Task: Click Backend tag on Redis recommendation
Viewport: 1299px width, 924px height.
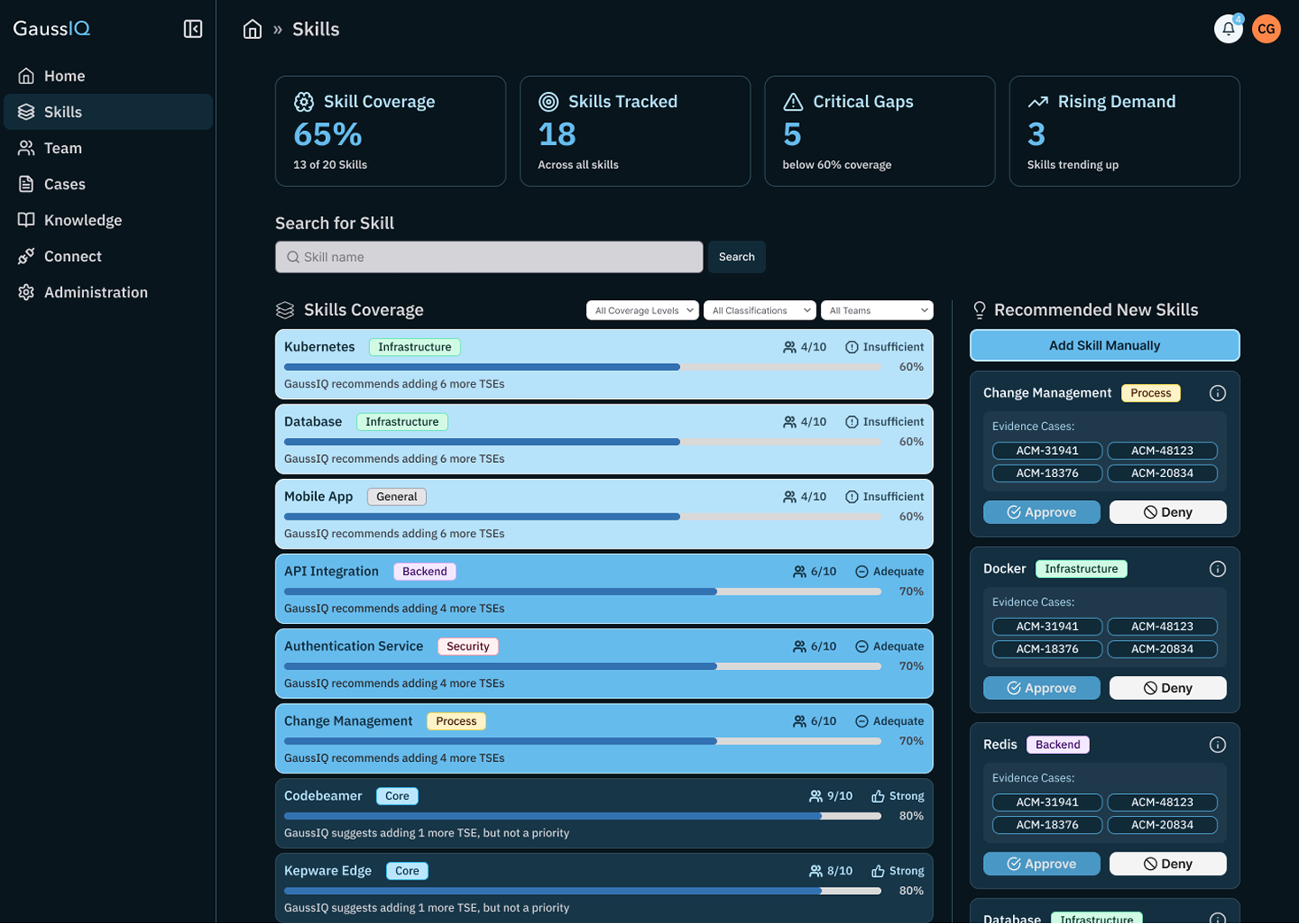Action: [x=1058, y=745]
